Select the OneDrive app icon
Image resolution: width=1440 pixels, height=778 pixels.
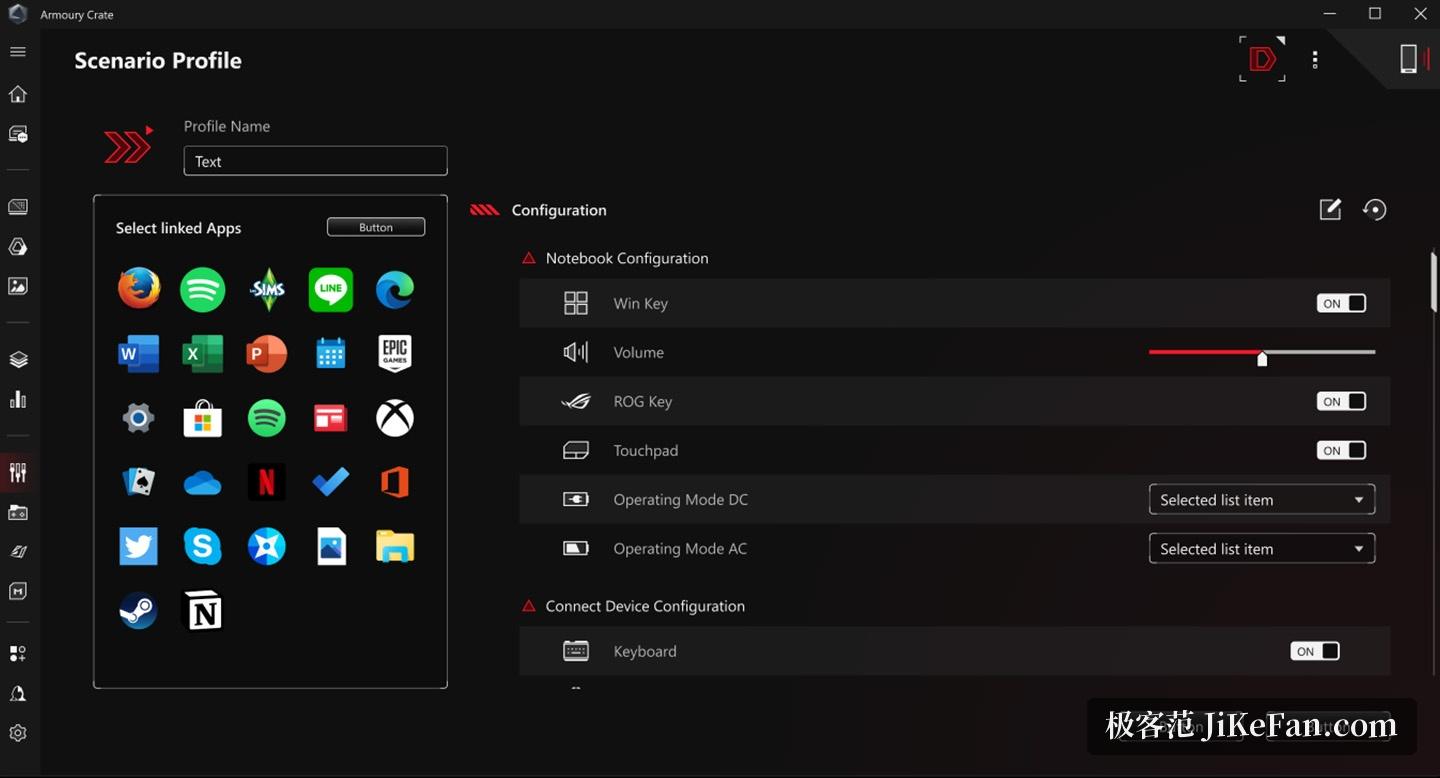click(202, 484)
